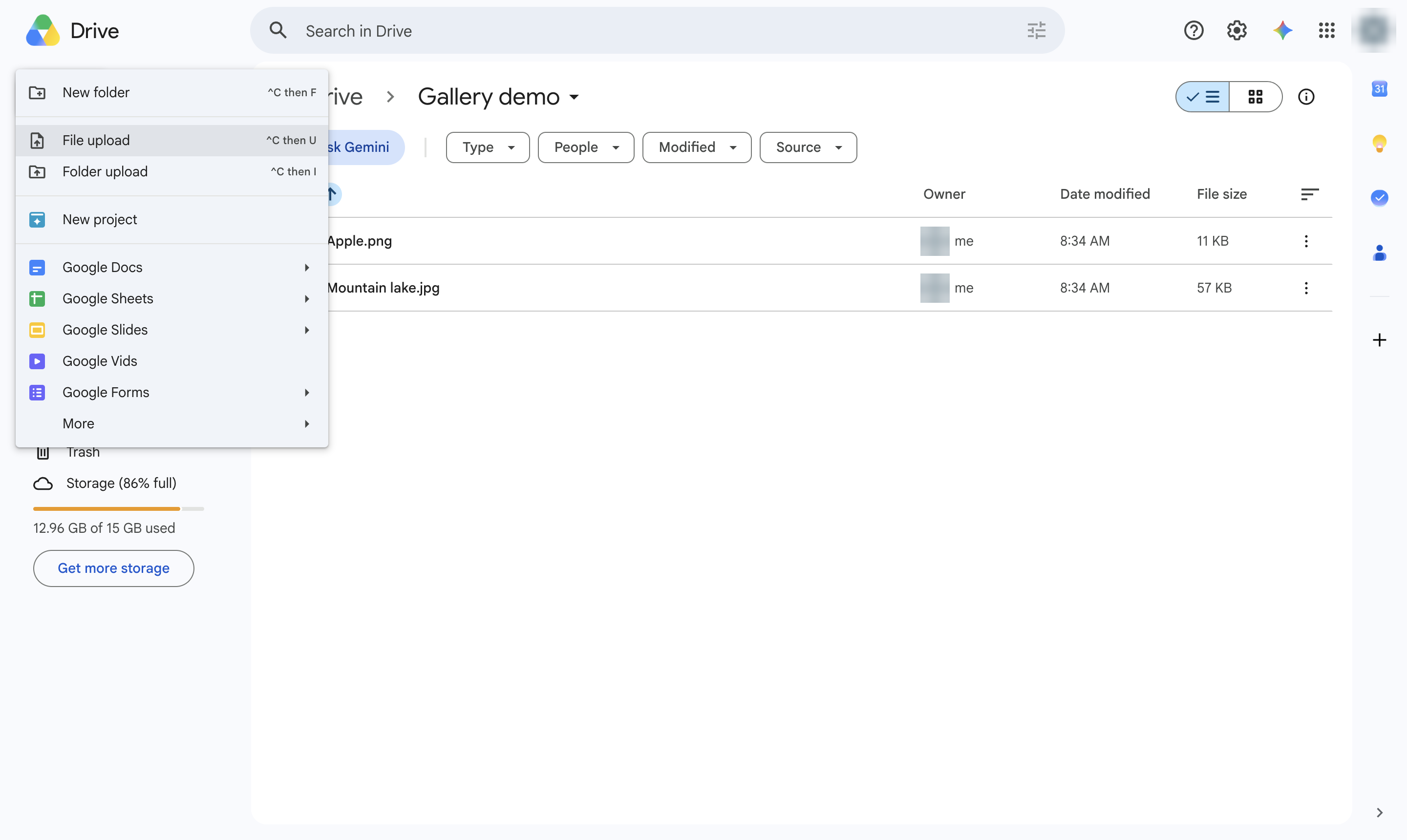This screenshot has height=840, width=1407.
Task: Expand the Google Docs submenu
Action: pos(171,267)
